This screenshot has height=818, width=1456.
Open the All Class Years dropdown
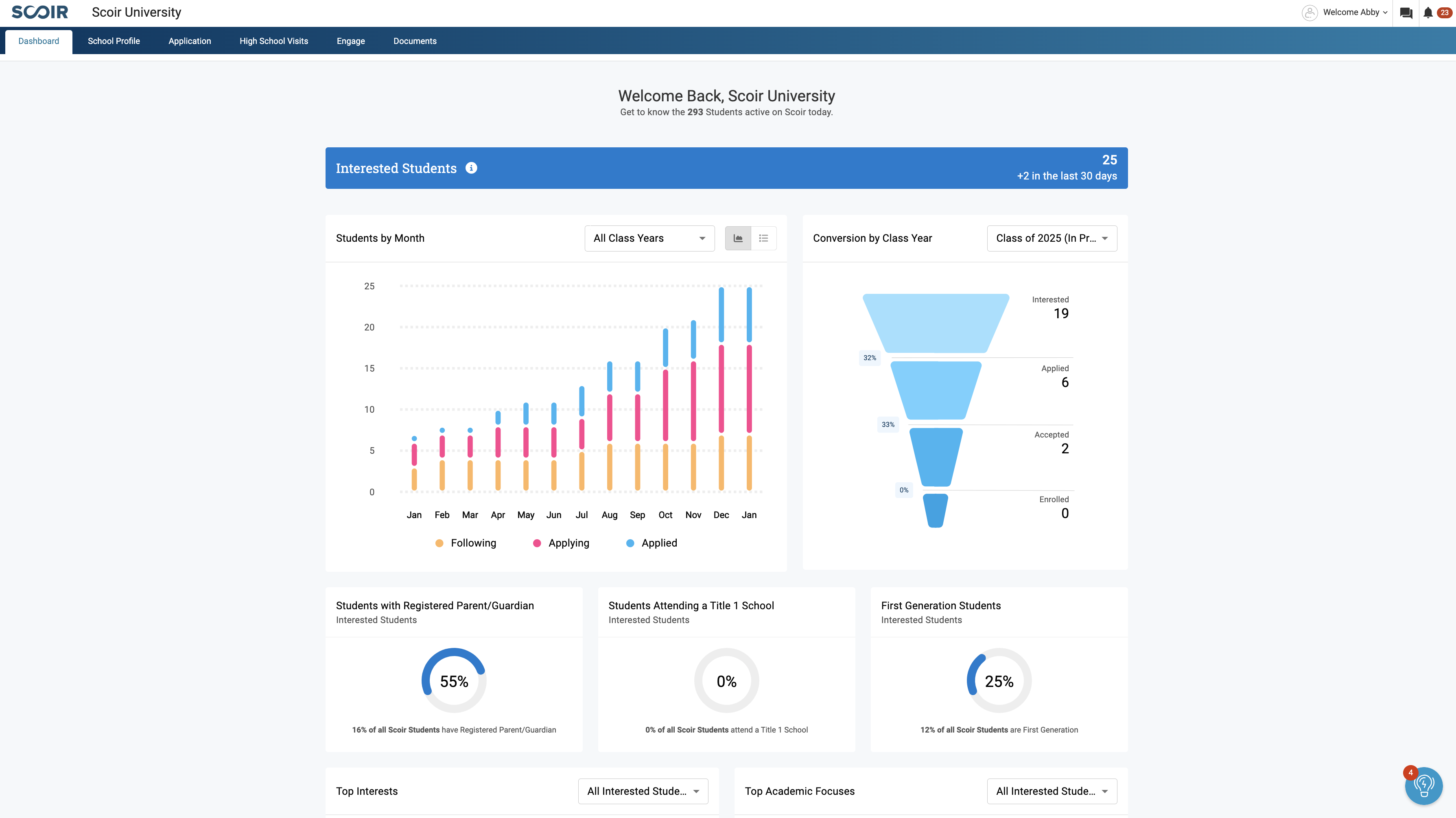click(649, 238)
